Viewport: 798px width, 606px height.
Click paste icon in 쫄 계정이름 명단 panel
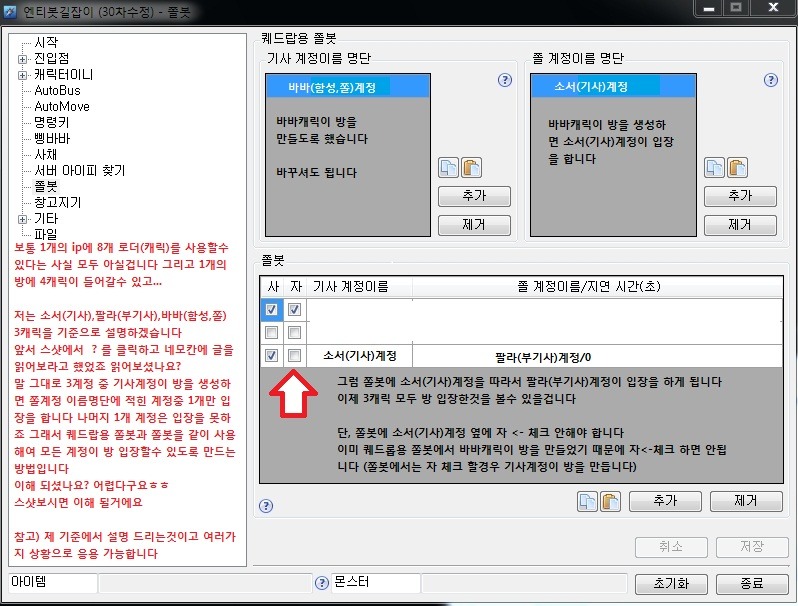click(x=737, y=167)
